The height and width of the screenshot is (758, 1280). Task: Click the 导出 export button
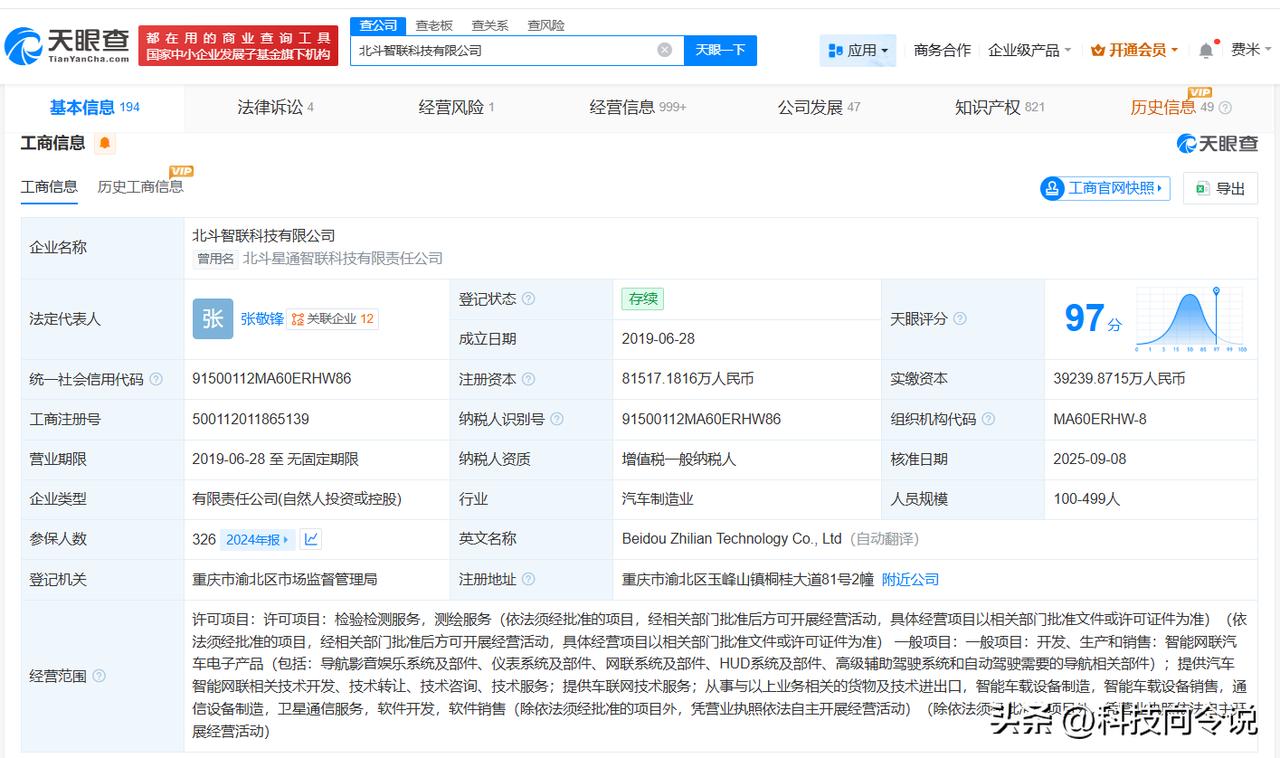tap(1220, 188)
